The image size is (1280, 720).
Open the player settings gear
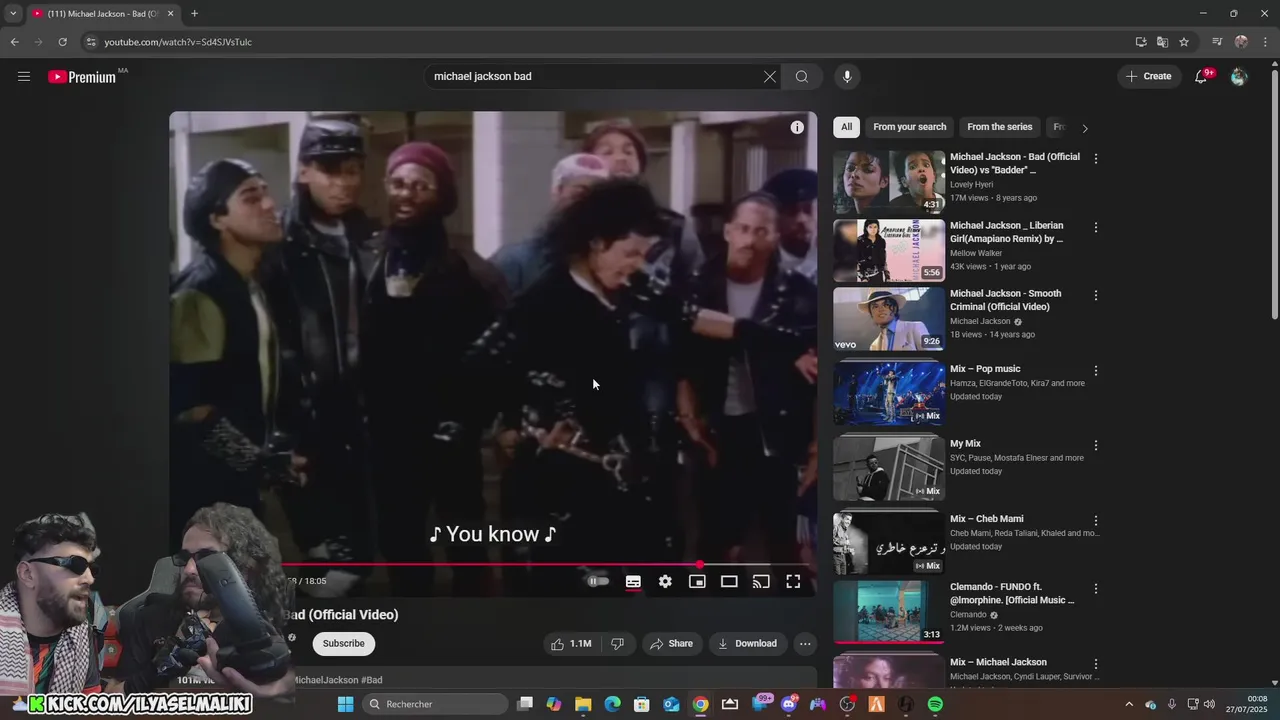(x=665, y=581)
